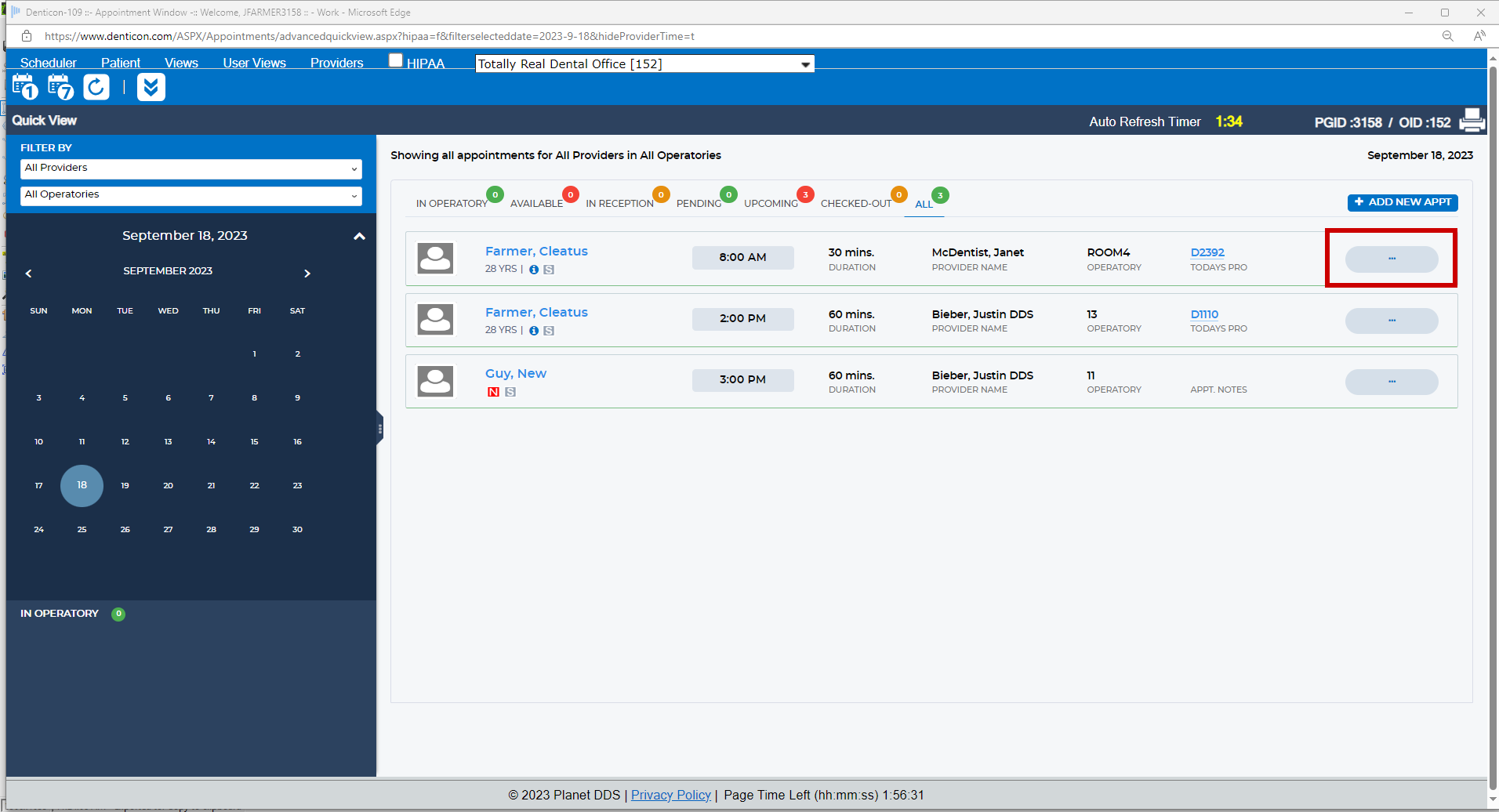The image size is (1499, 812).
Task: Click APPT. NOTES on the Guy, New row
Action: click(x=1218, y=390)
